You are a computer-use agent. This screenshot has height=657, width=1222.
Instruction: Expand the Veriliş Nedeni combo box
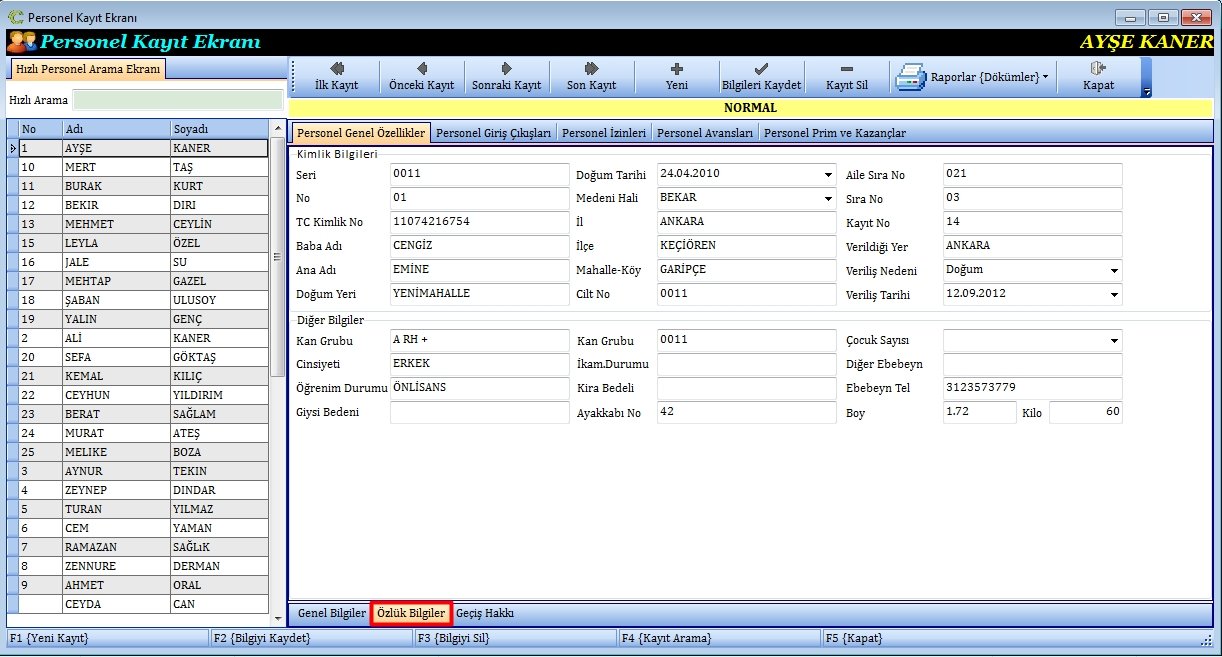(x=1113, y=271)
